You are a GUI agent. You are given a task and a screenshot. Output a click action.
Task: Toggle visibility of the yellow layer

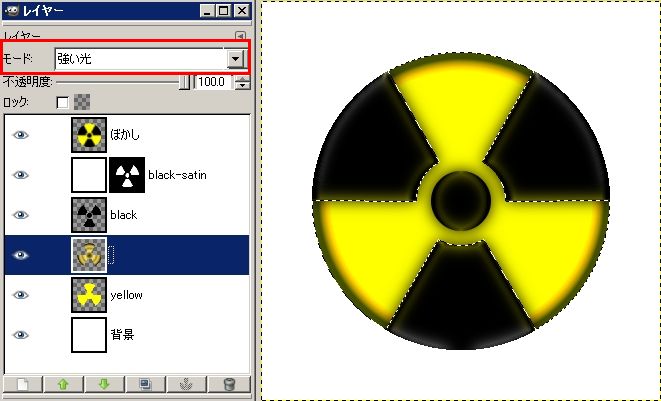(21, 295)
